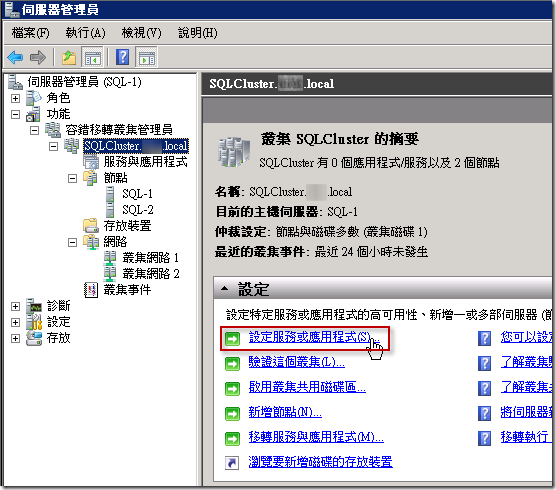Image resolution: width=556 pixels, height=490 pixels.
Task: Collapse the 網路 tree node
Action: point(72,242)
